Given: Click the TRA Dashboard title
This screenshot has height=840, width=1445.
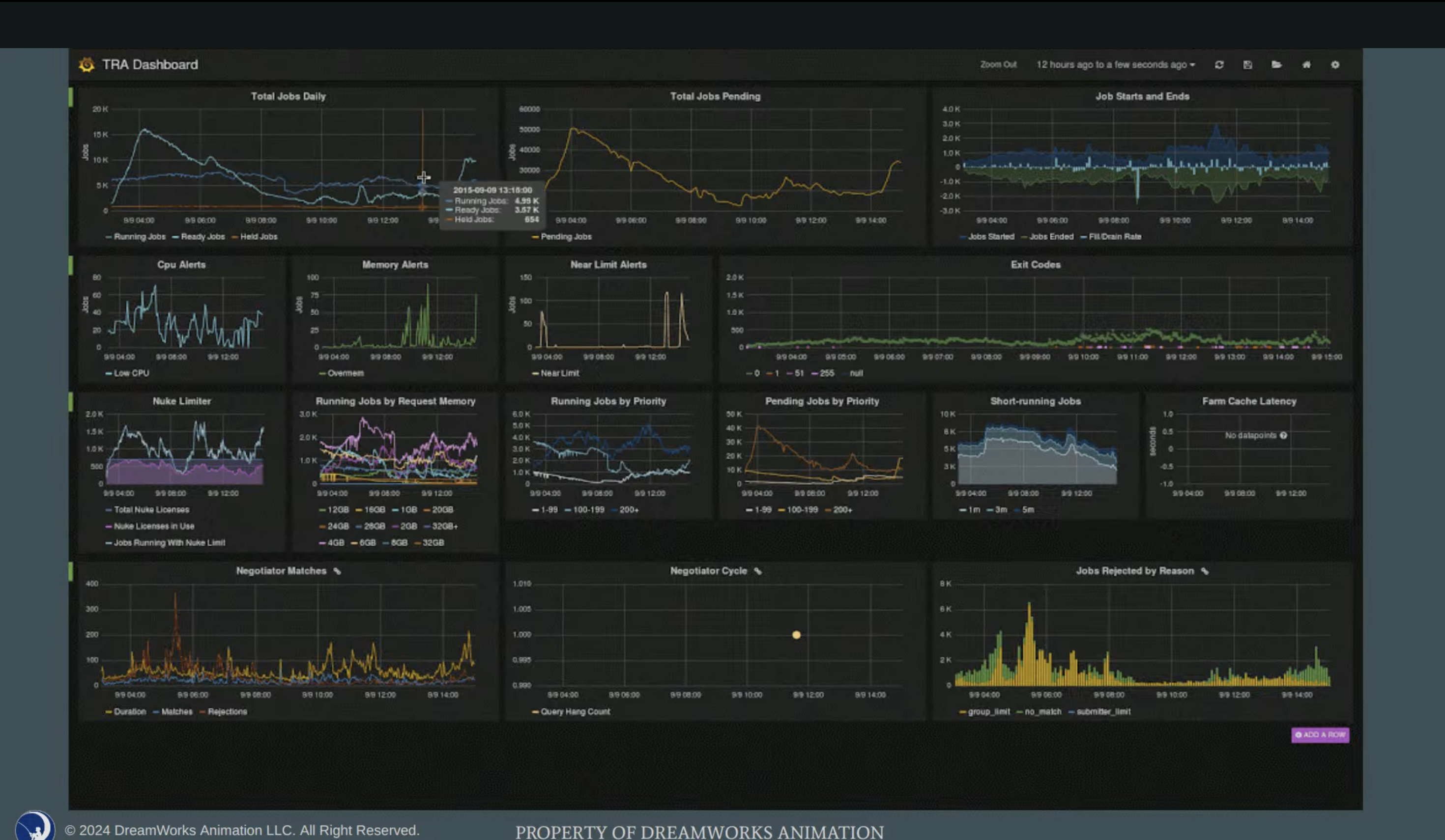Looking at the screenshot, I should [149, 65].
